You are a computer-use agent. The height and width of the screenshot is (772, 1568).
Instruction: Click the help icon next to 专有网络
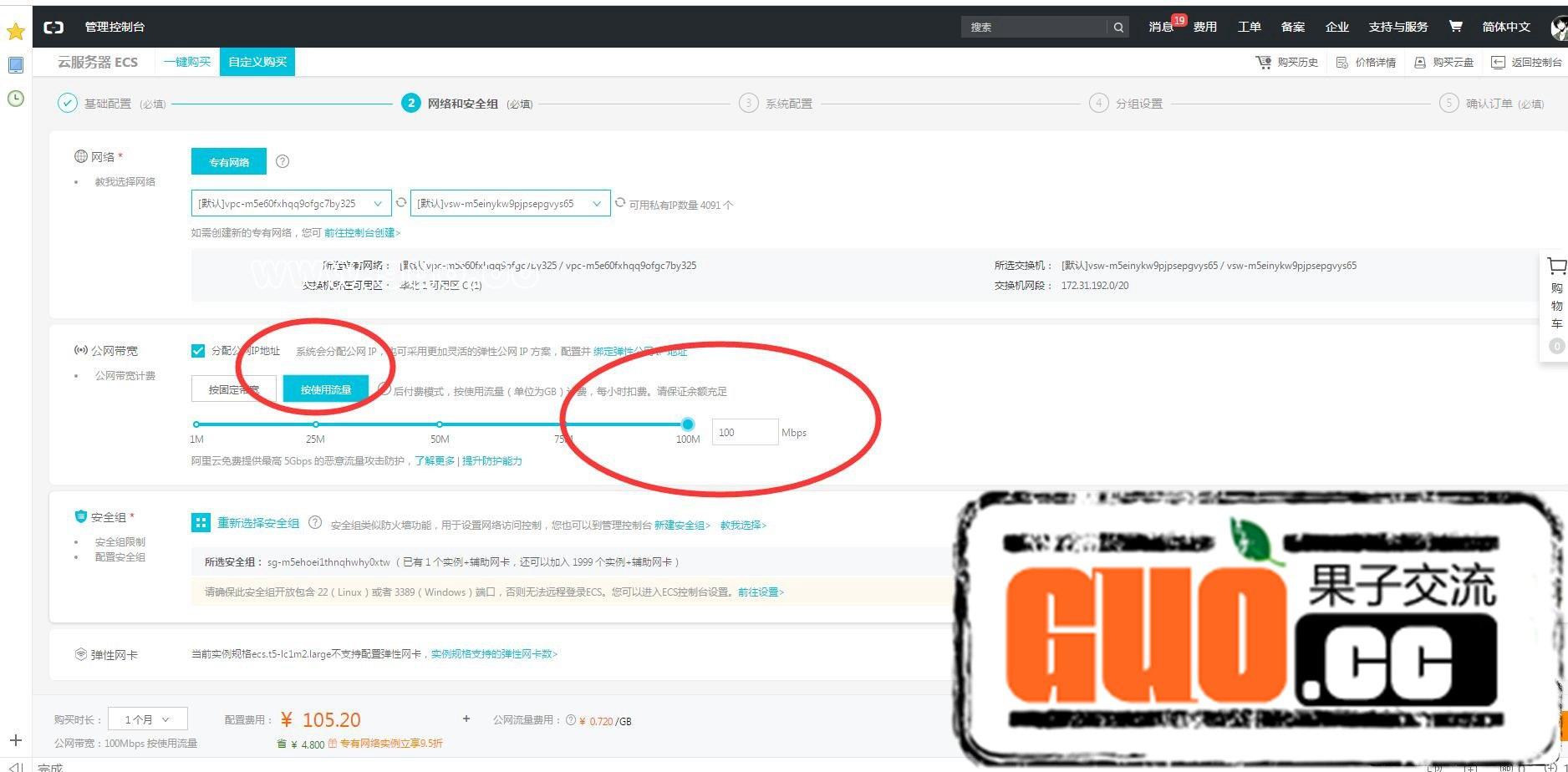tap(283, 161)
